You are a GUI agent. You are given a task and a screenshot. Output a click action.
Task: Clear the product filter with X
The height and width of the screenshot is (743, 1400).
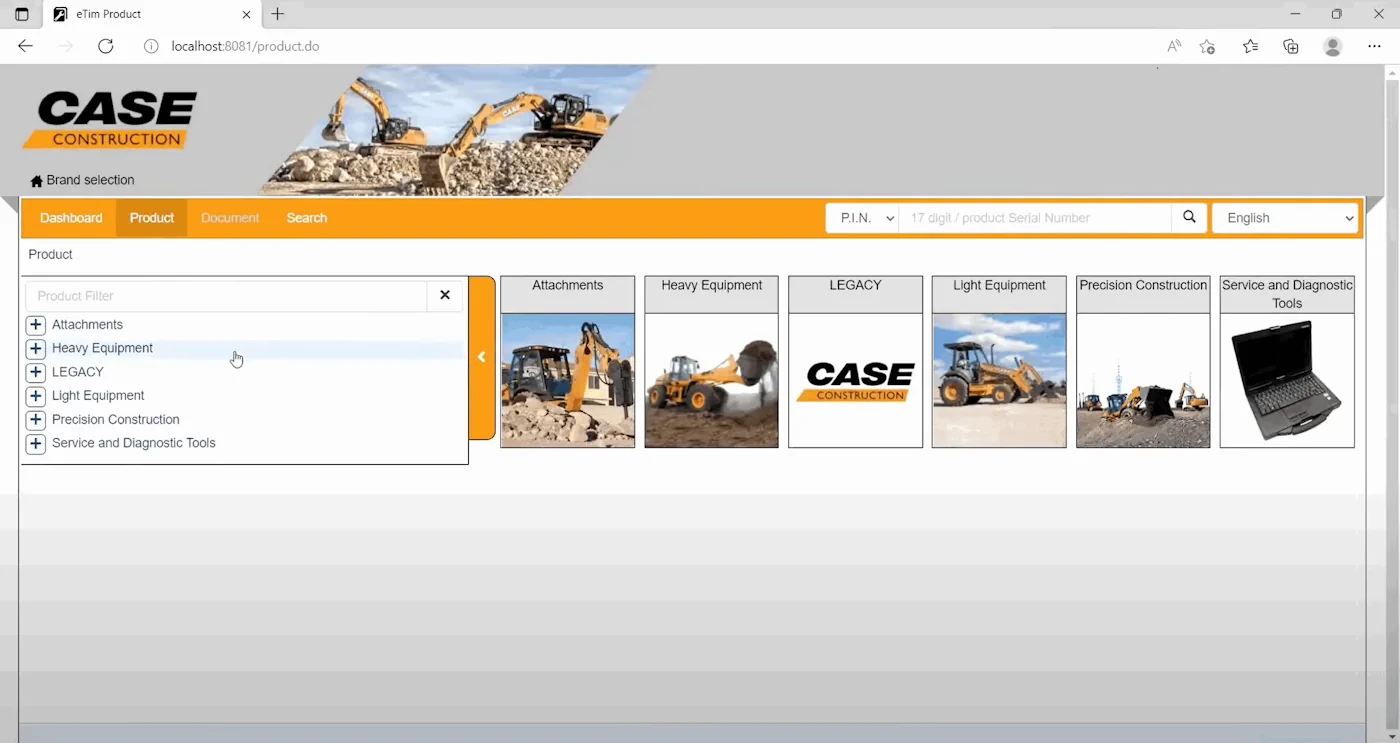tap(445, 295)
